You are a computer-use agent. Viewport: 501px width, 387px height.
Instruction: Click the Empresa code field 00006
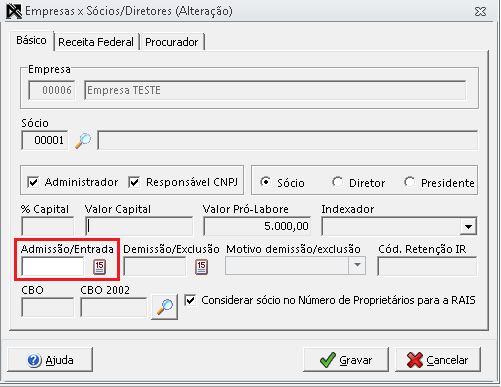[x=52, y=90]
